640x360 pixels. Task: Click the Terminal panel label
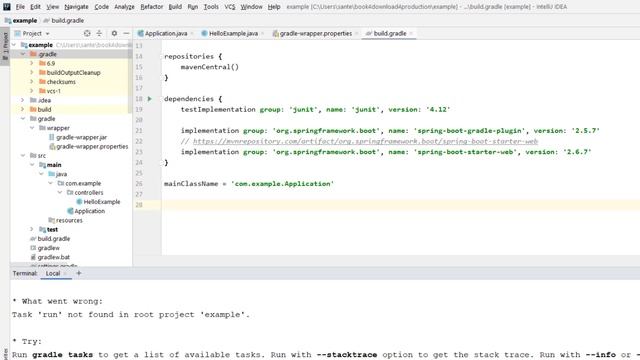(24, 273)
